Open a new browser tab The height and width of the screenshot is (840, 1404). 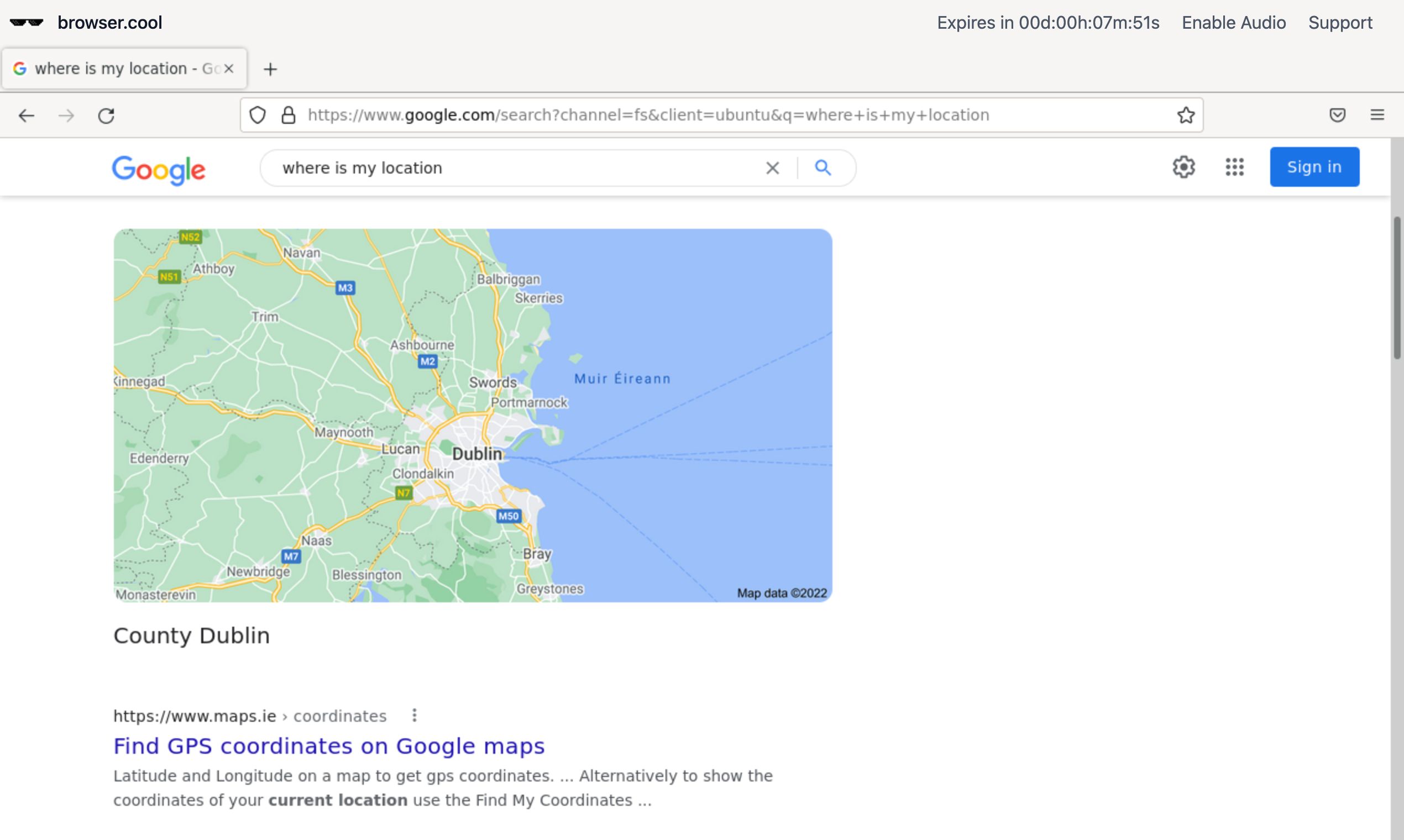coord(270,69)
